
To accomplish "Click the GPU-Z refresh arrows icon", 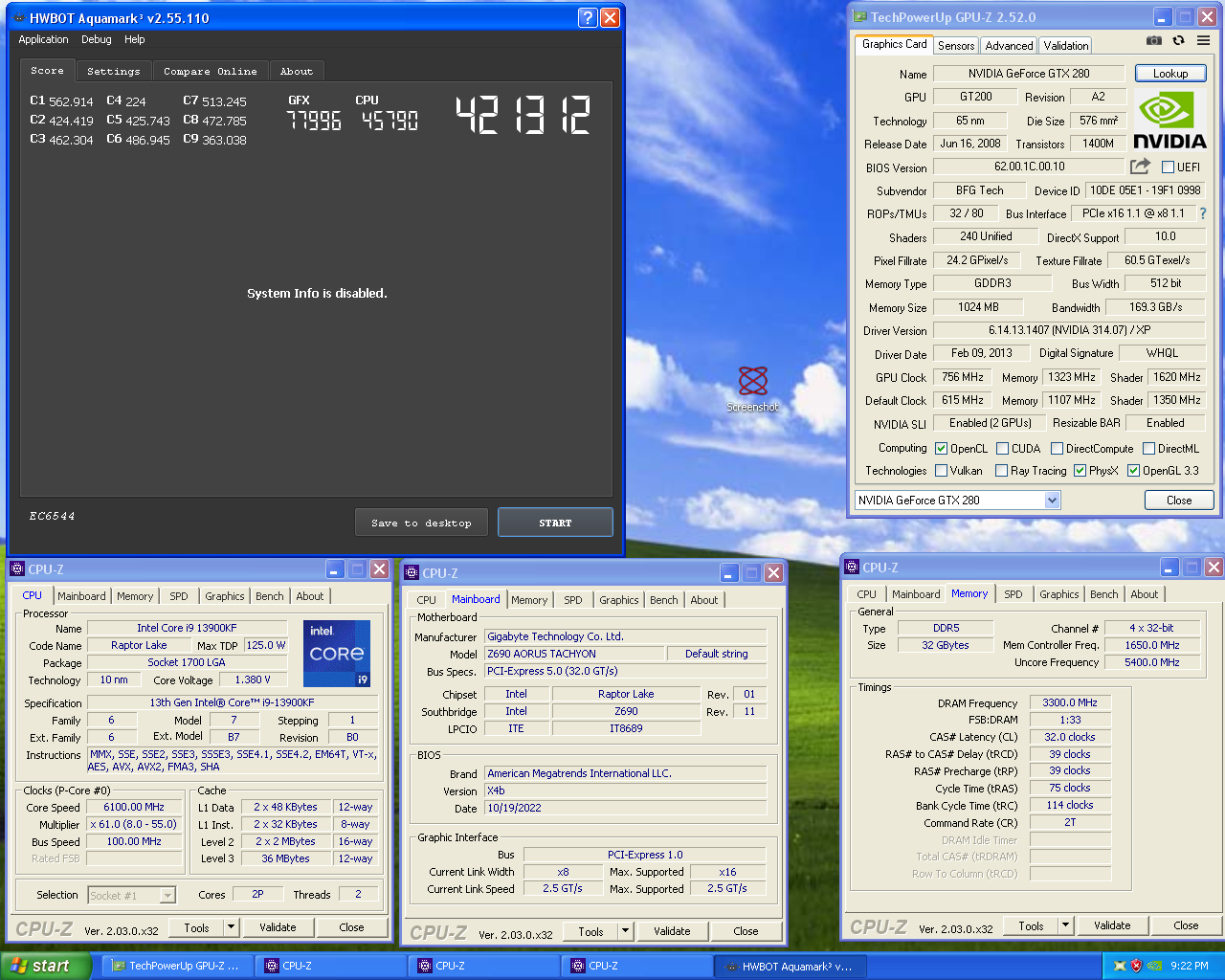I will point(1179,40).
